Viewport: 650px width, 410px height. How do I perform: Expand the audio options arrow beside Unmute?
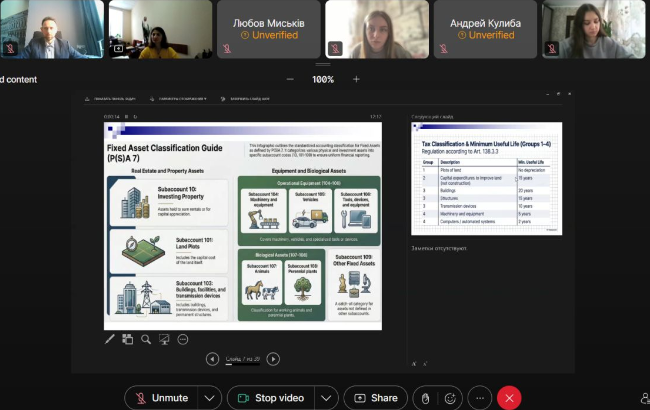point(209,397)
